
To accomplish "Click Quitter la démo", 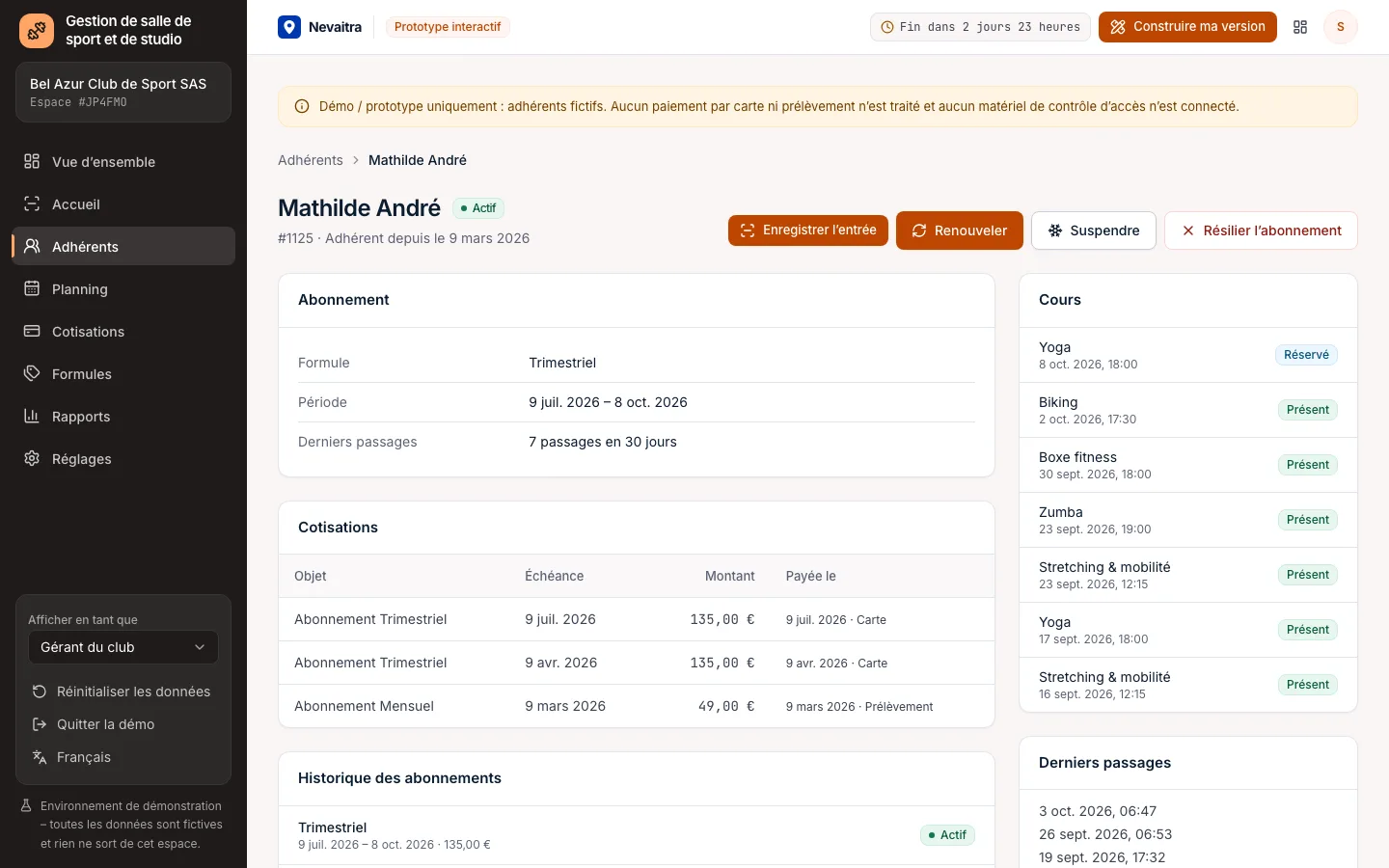I will click(123, 724).
